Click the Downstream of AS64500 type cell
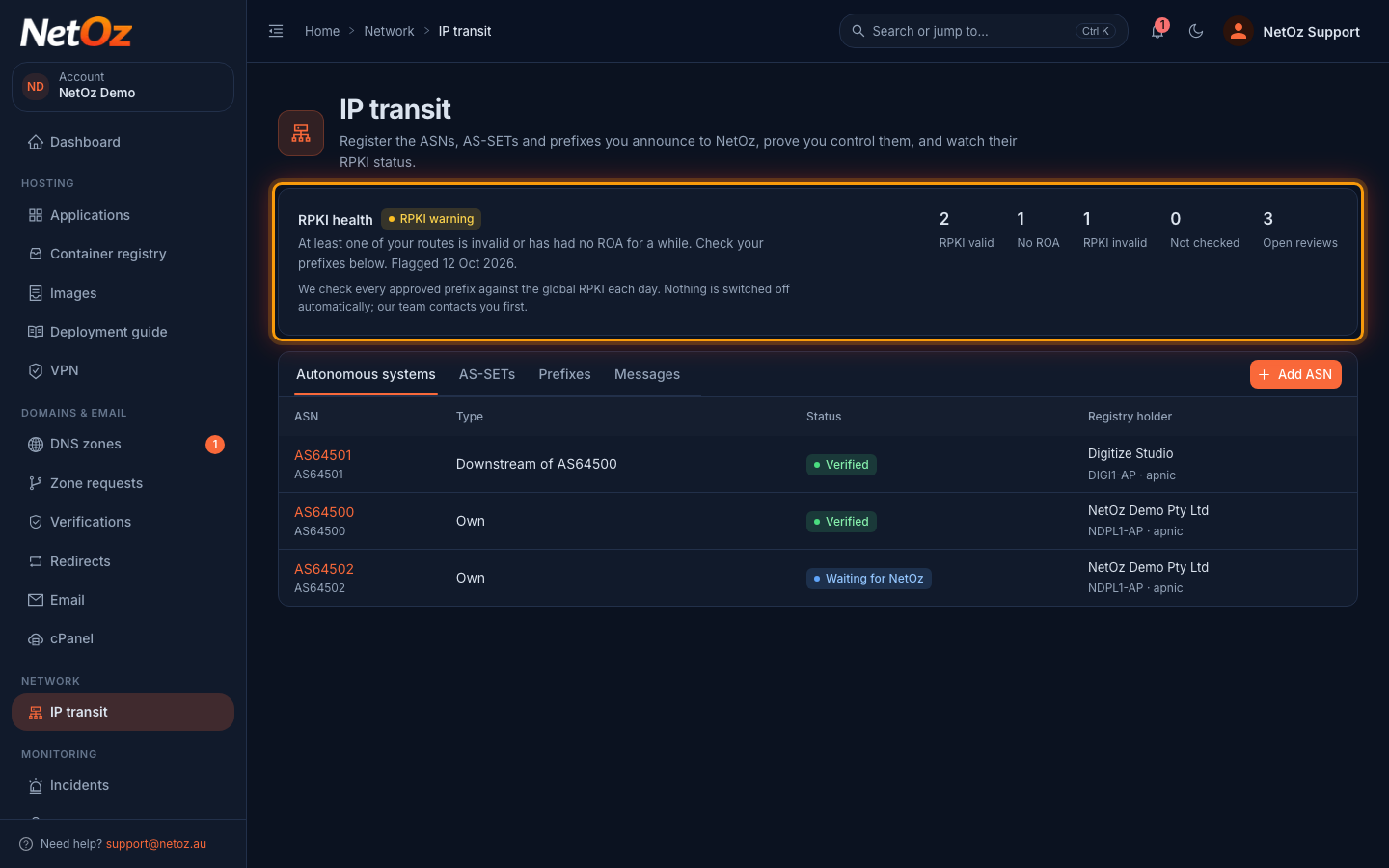This screenshot has height=868, width=1389. (536, 464)
